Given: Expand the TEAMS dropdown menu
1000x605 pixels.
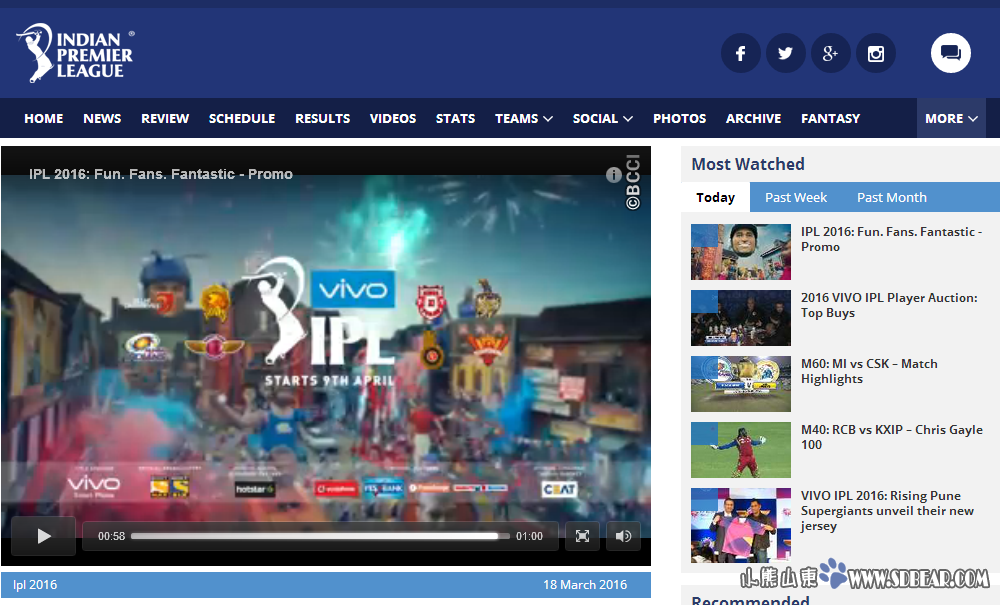Looking at the screenshot, I should (524, 119).
